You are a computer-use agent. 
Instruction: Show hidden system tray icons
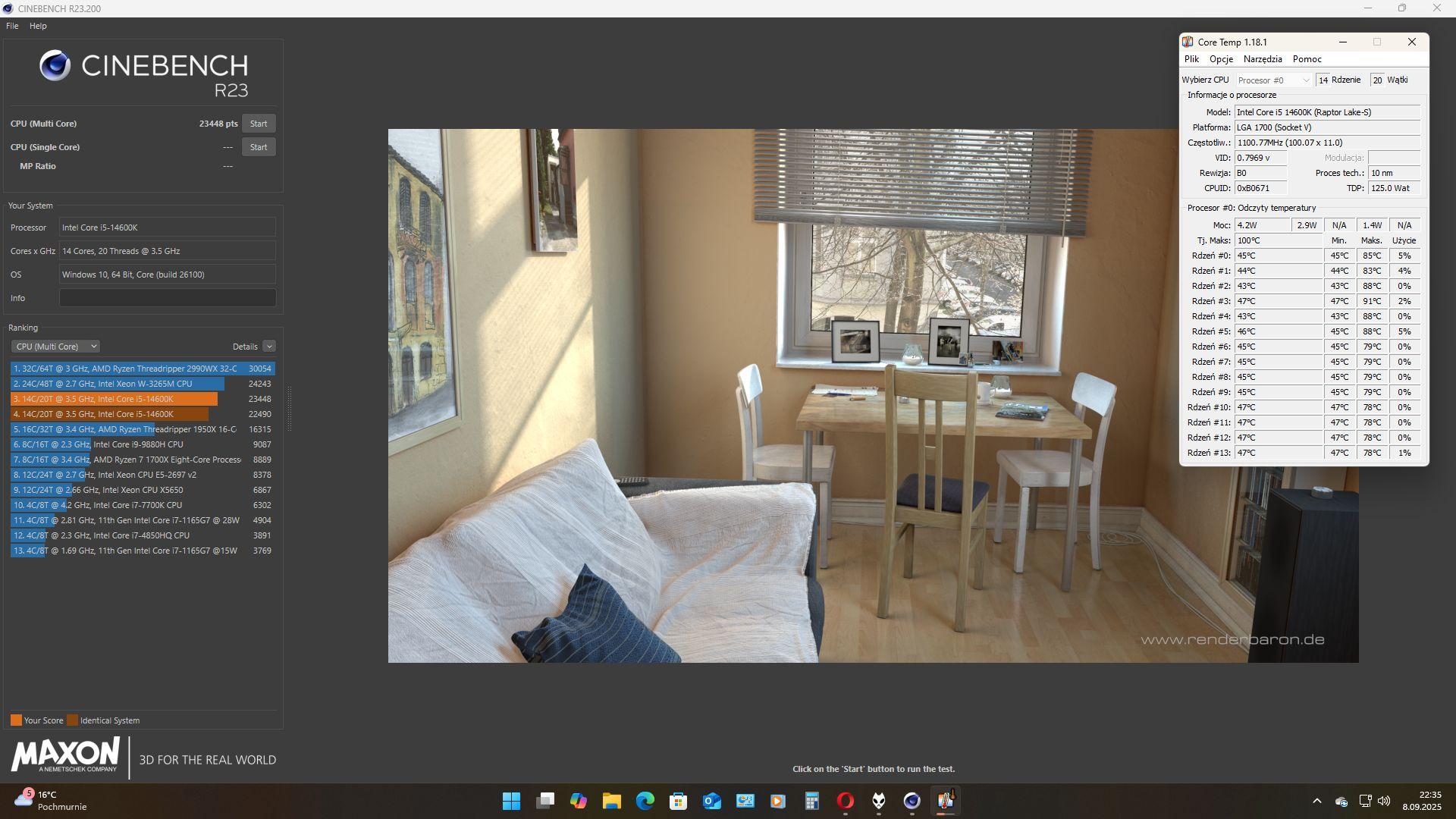coord(1316,801)
